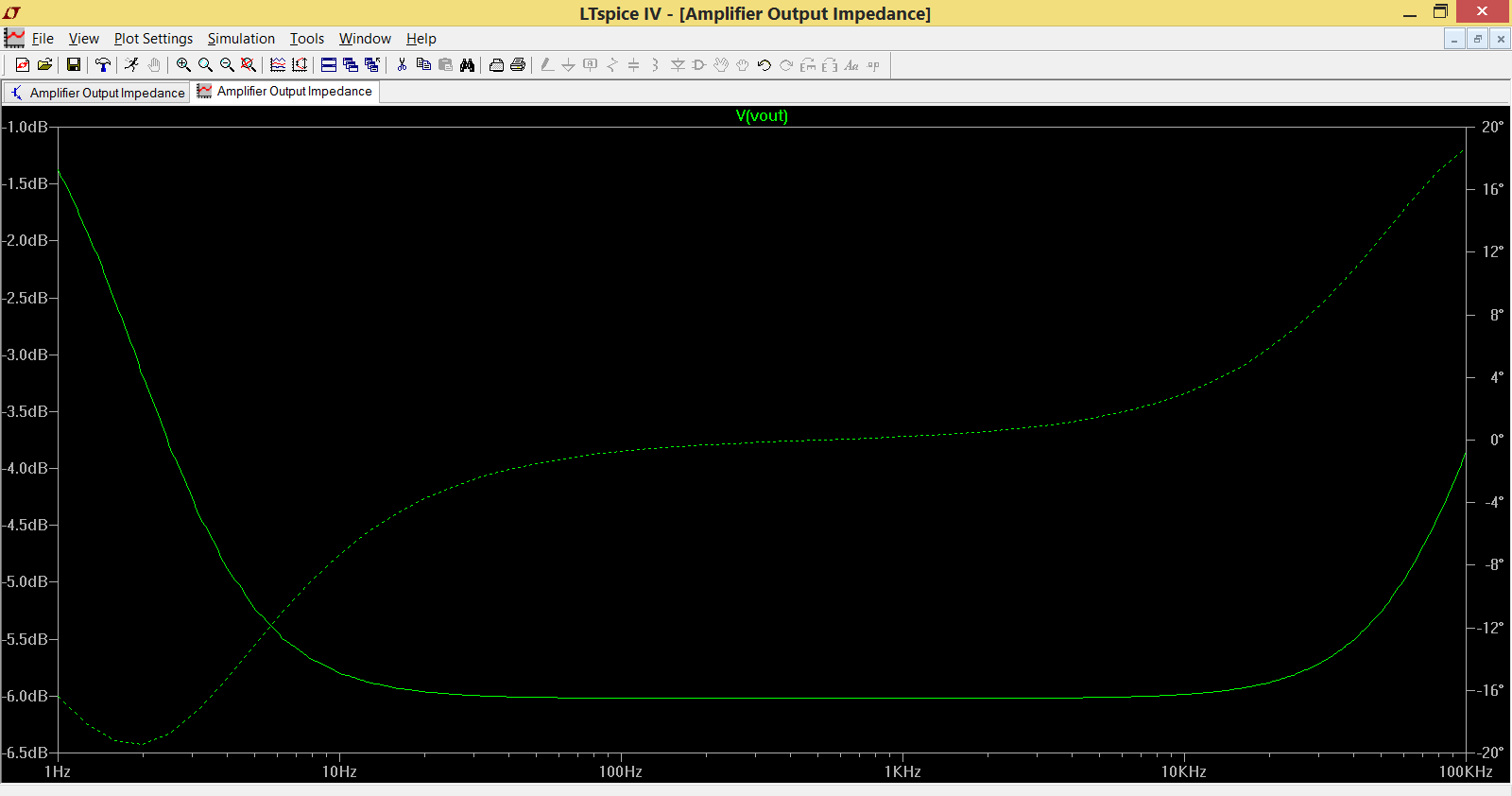This screenshot has width=1512, height=796.
Task: Run the simulation with the running-man icon
Action: 131,65
